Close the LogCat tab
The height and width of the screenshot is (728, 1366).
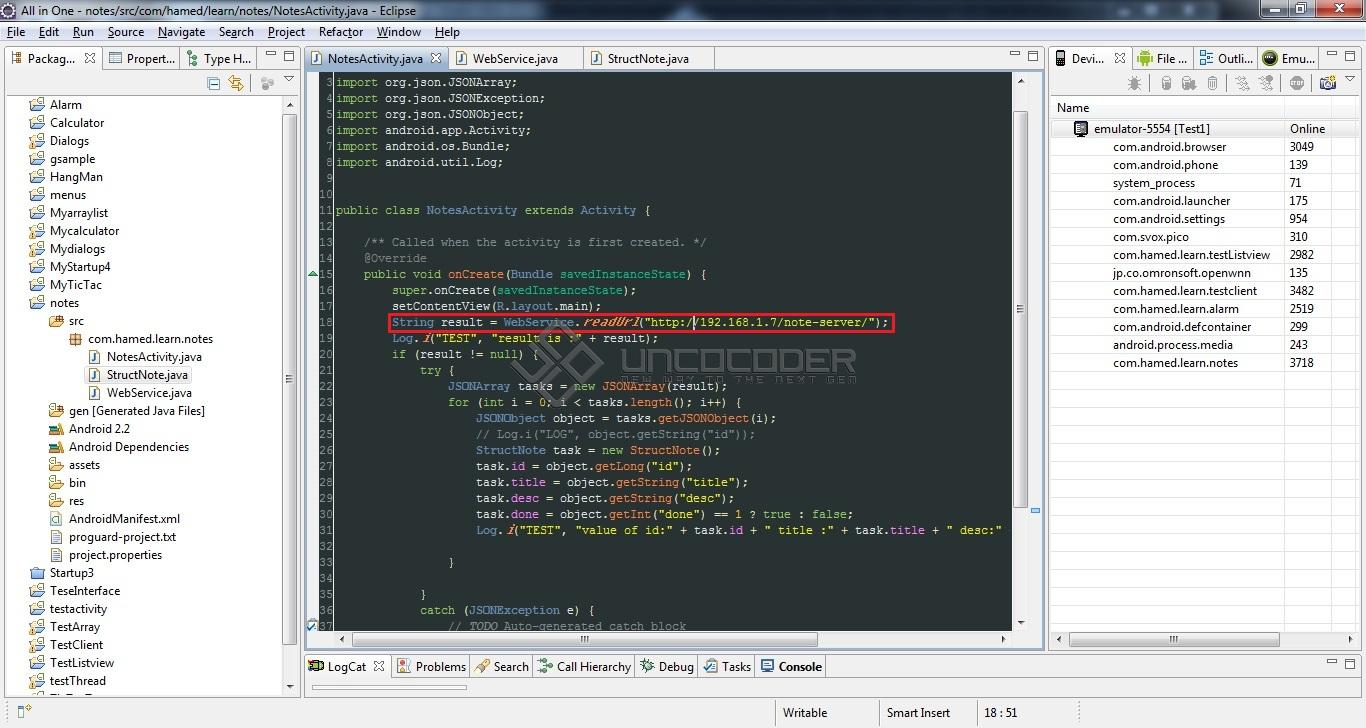[380, 666]
